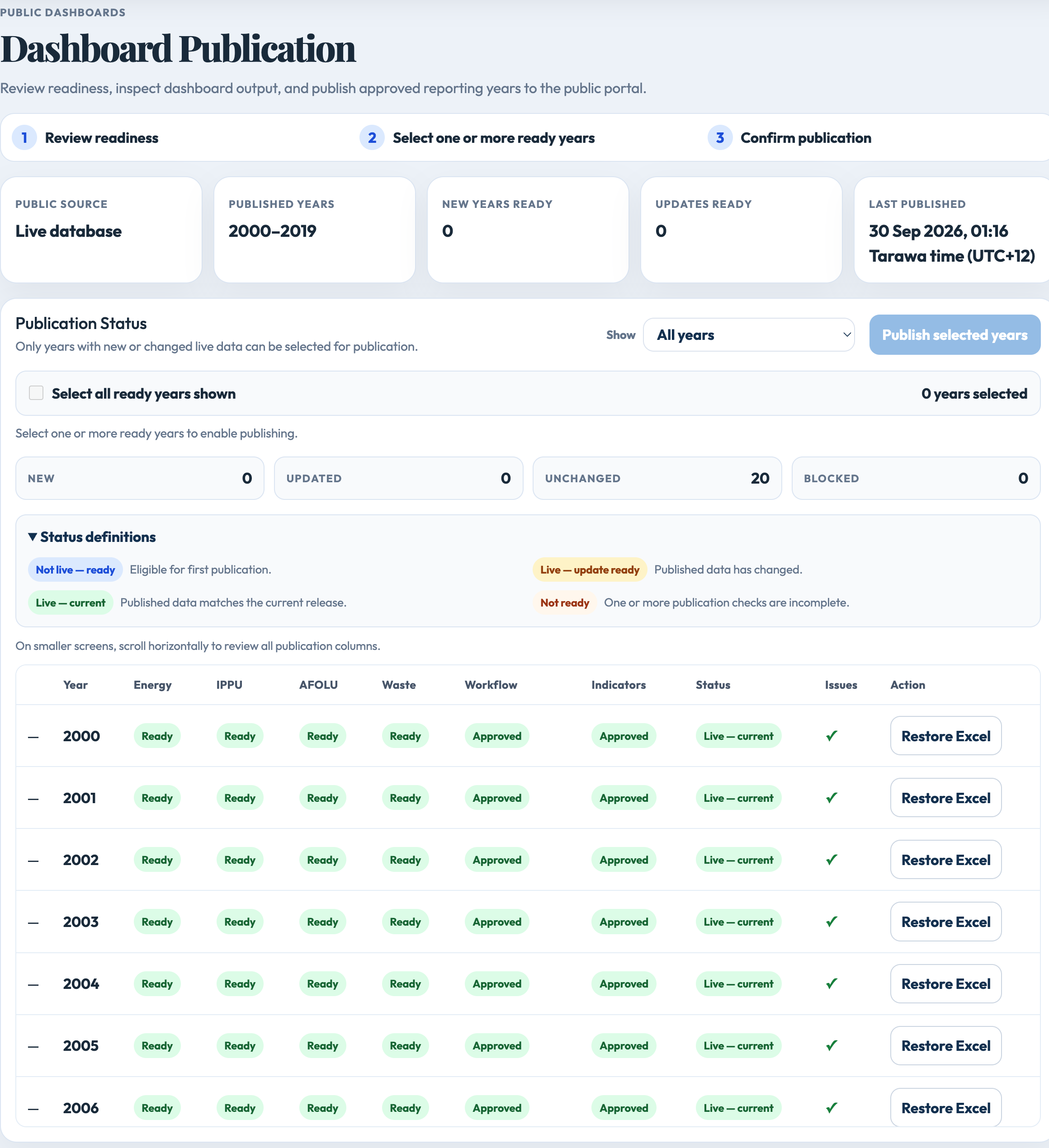Click year 2002 in the table
1049x1148 pixels.
(x=81, y=860)
